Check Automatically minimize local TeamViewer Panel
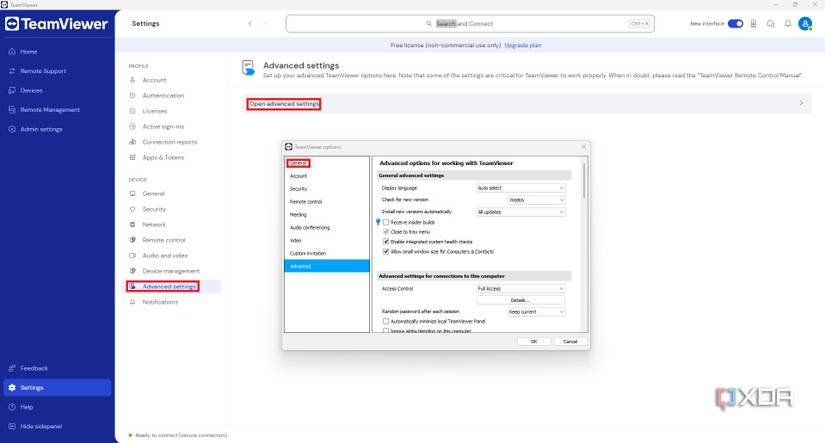 click(x=386, y=321)
